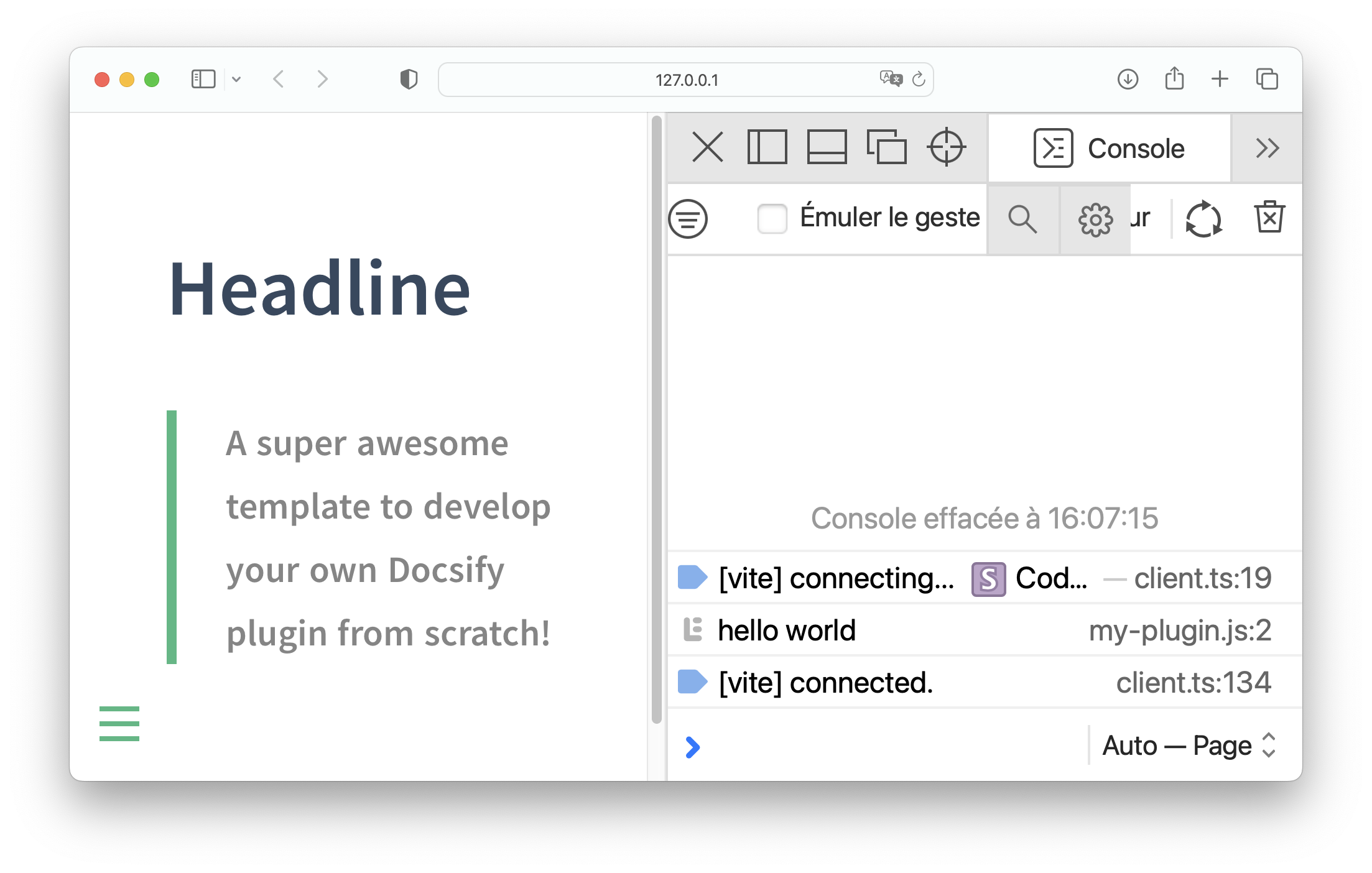Clear the console with trash icon

[x=1269, y=218]
